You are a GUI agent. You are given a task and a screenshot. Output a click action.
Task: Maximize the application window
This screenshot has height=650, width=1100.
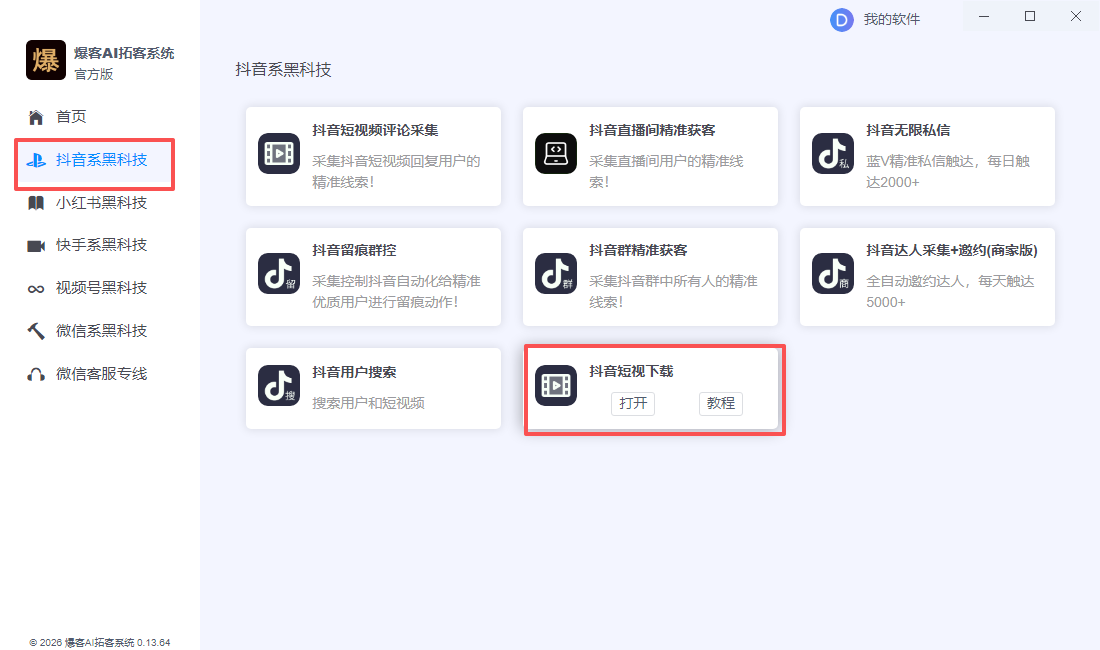(x=1030, y=16)
